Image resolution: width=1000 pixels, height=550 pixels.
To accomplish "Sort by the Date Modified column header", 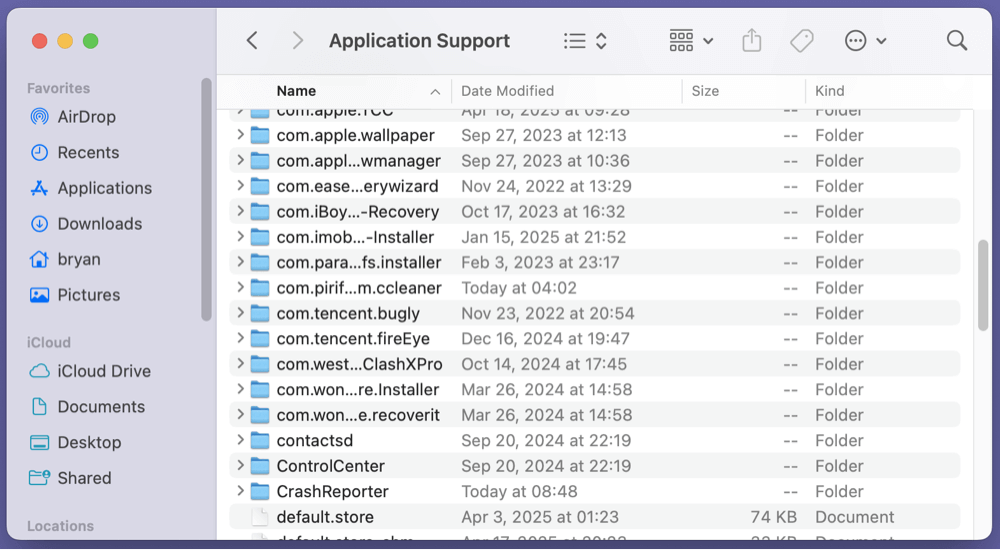I will 508,91.
